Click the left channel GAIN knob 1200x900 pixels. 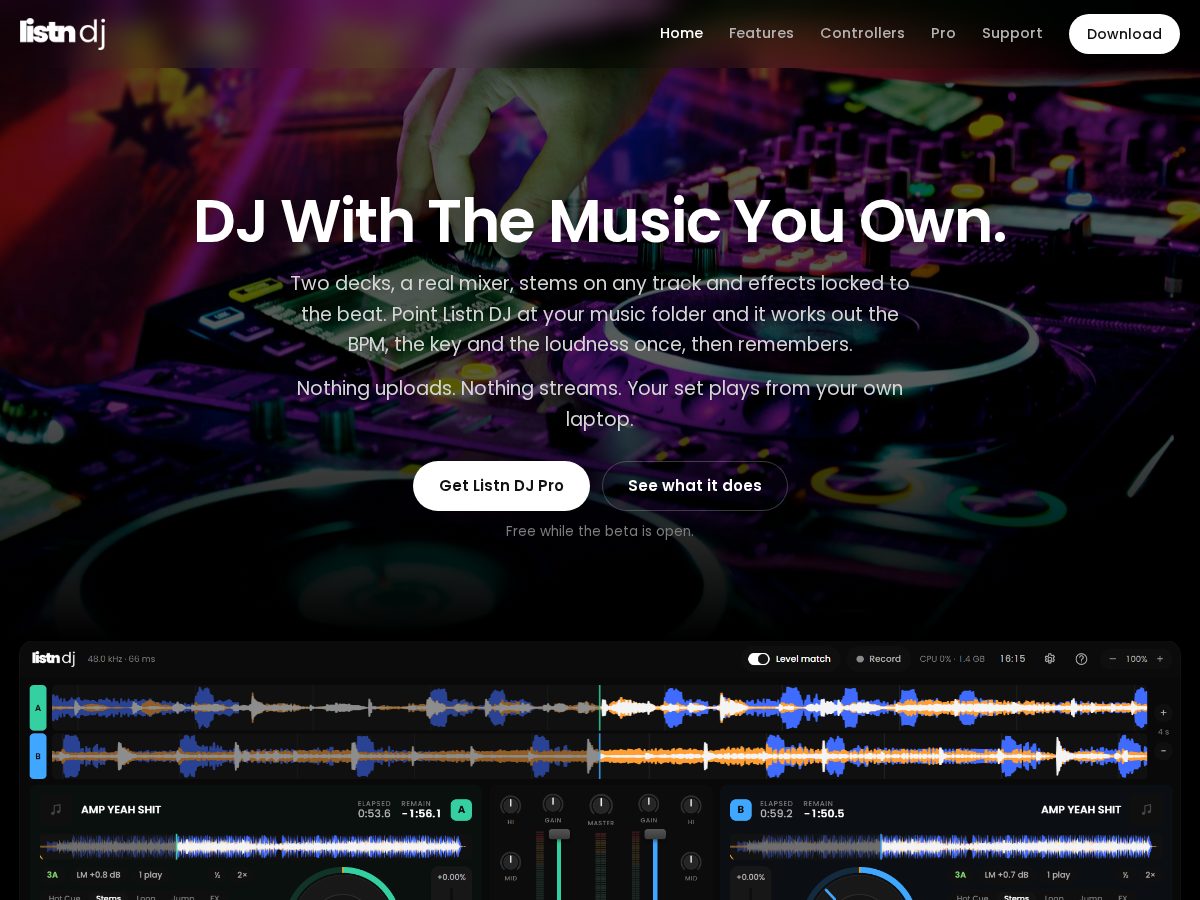tap(553, 804)
